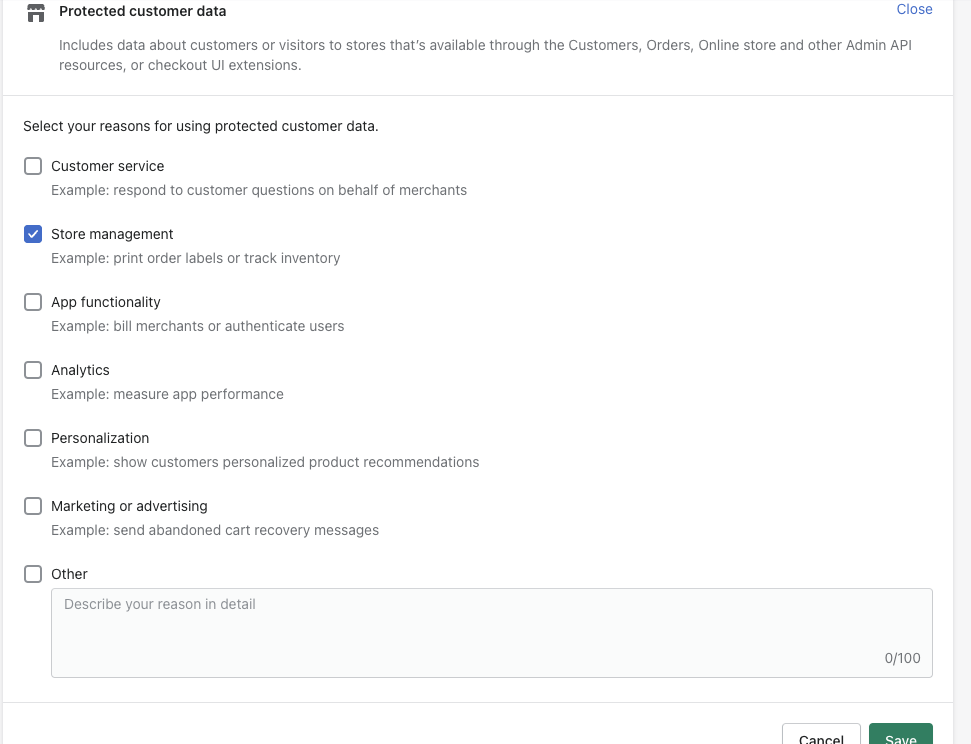Viewport: 971px width, 744px height.
Task: Save the selected data reasons
Action: 900,736
